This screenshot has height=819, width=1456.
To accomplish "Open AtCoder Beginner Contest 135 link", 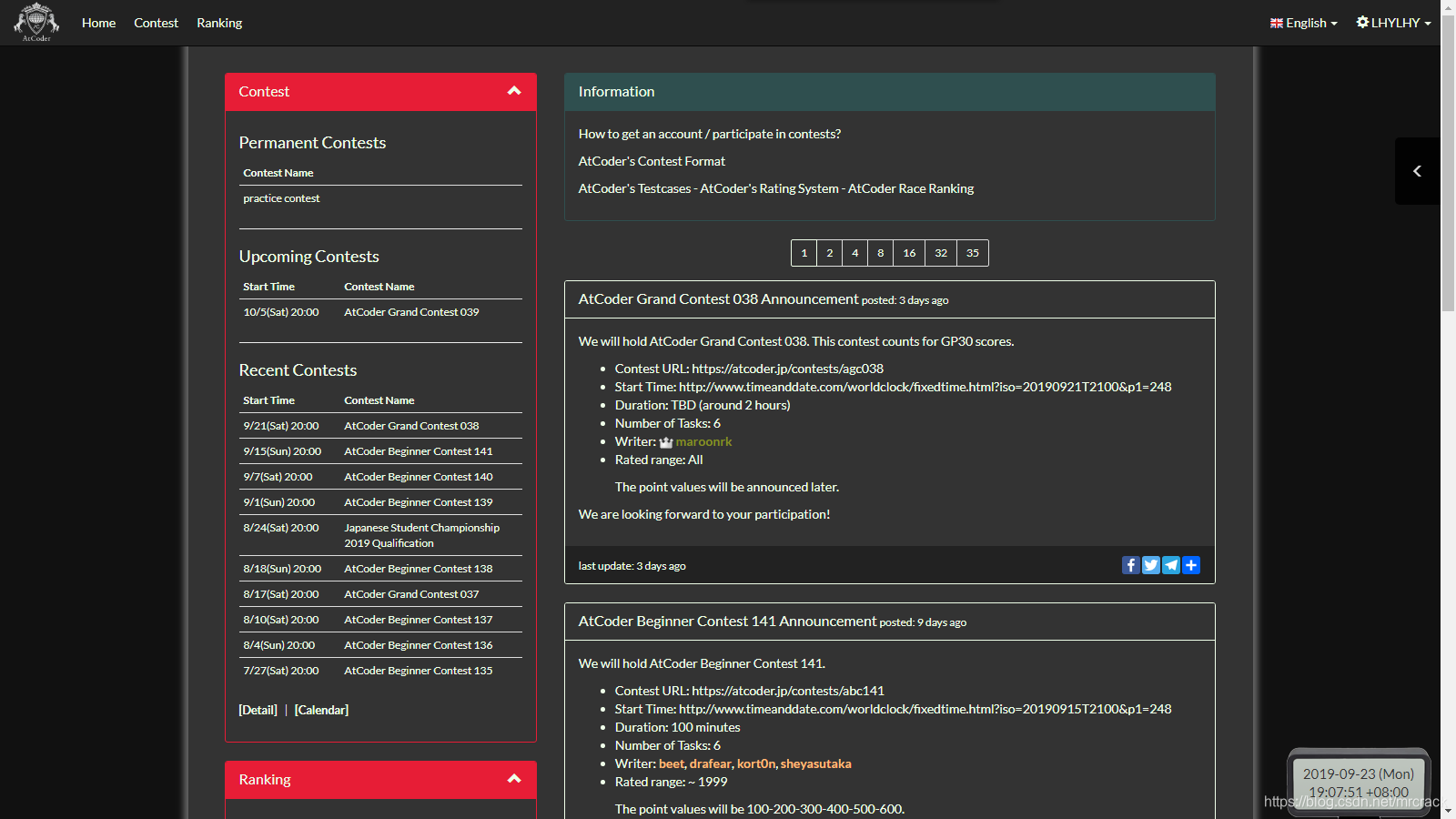I will [418, 671].
